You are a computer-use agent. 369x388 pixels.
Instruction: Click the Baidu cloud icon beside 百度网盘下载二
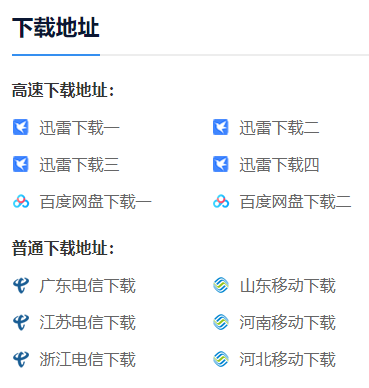pos(221,201)
